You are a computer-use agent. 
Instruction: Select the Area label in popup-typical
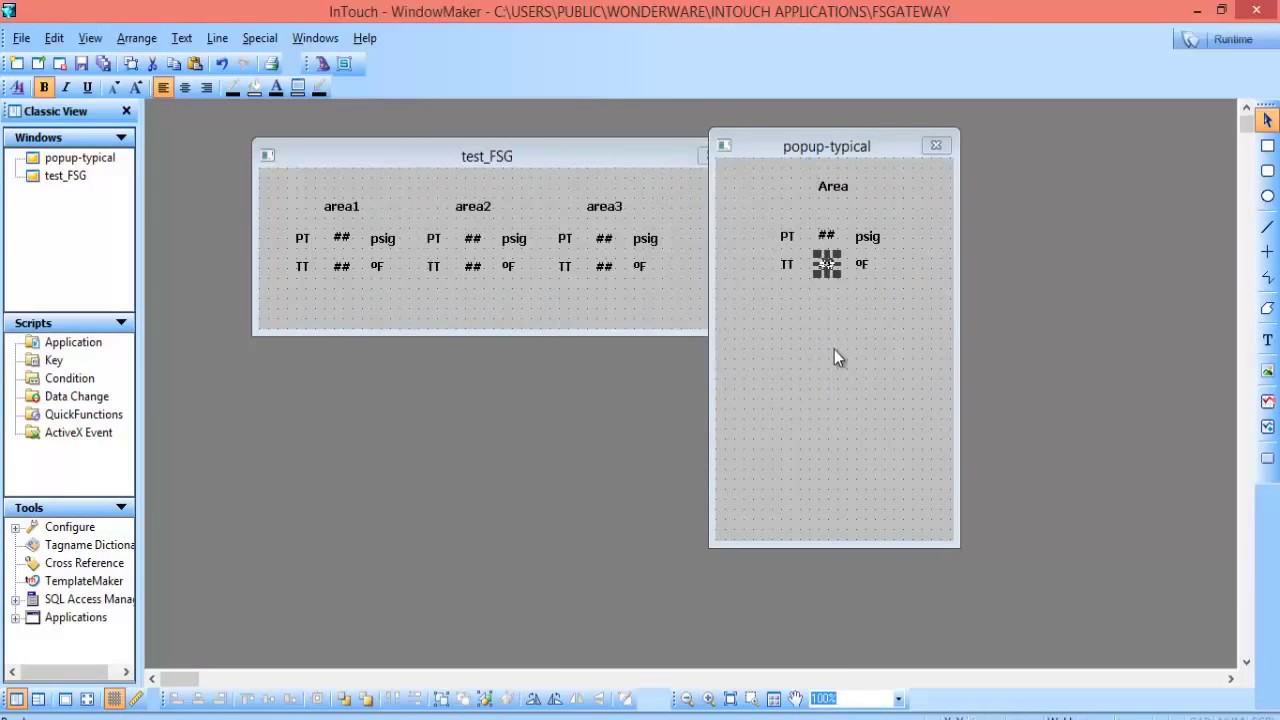[x=833, y=186]
